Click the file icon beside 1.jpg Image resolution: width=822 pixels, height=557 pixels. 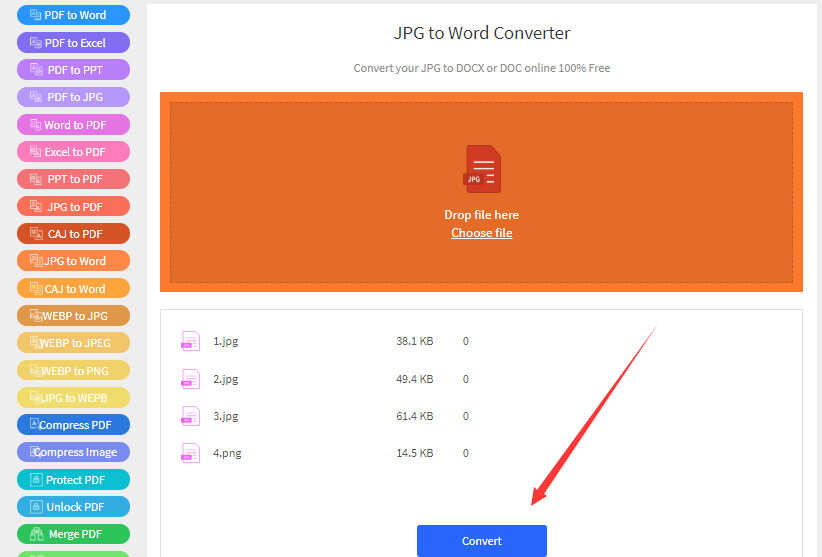[x=190, y=341]
